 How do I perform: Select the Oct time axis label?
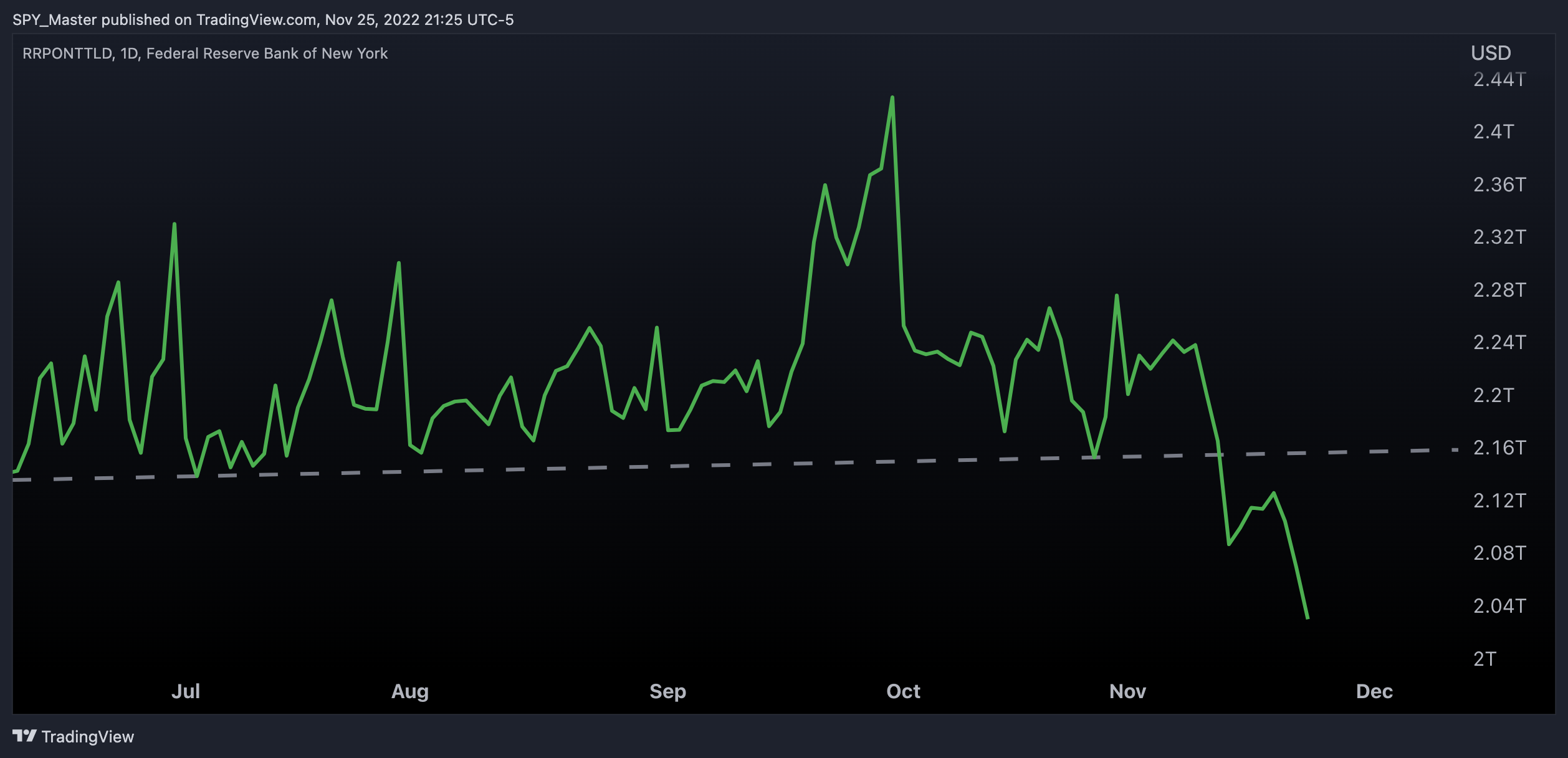click(x=903, y=691)
